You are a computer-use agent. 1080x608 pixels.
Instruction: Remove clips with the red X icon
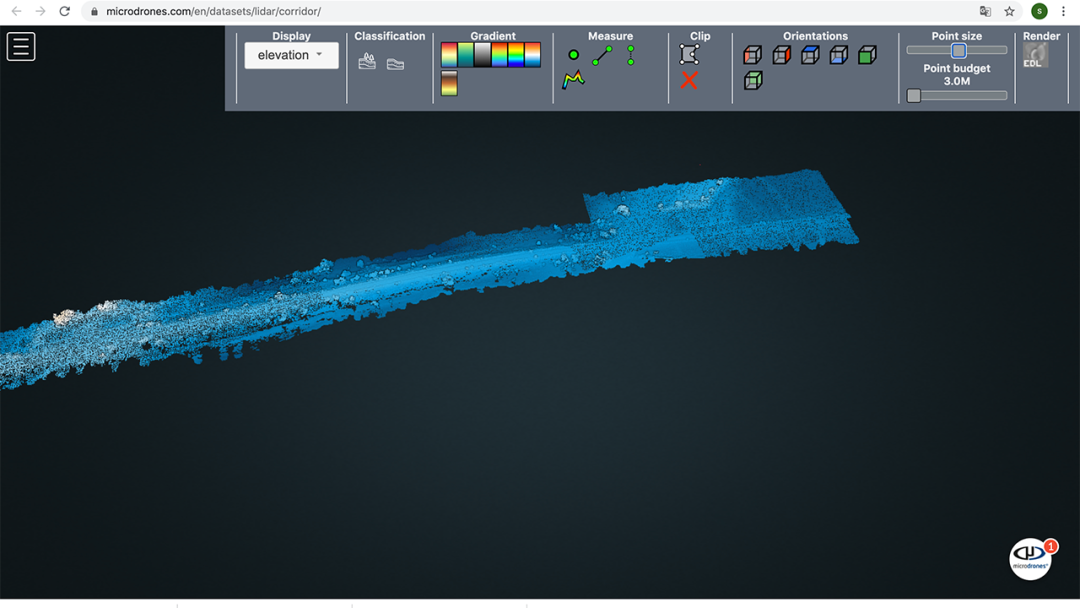pyautogui.click(x=689, y=80)
